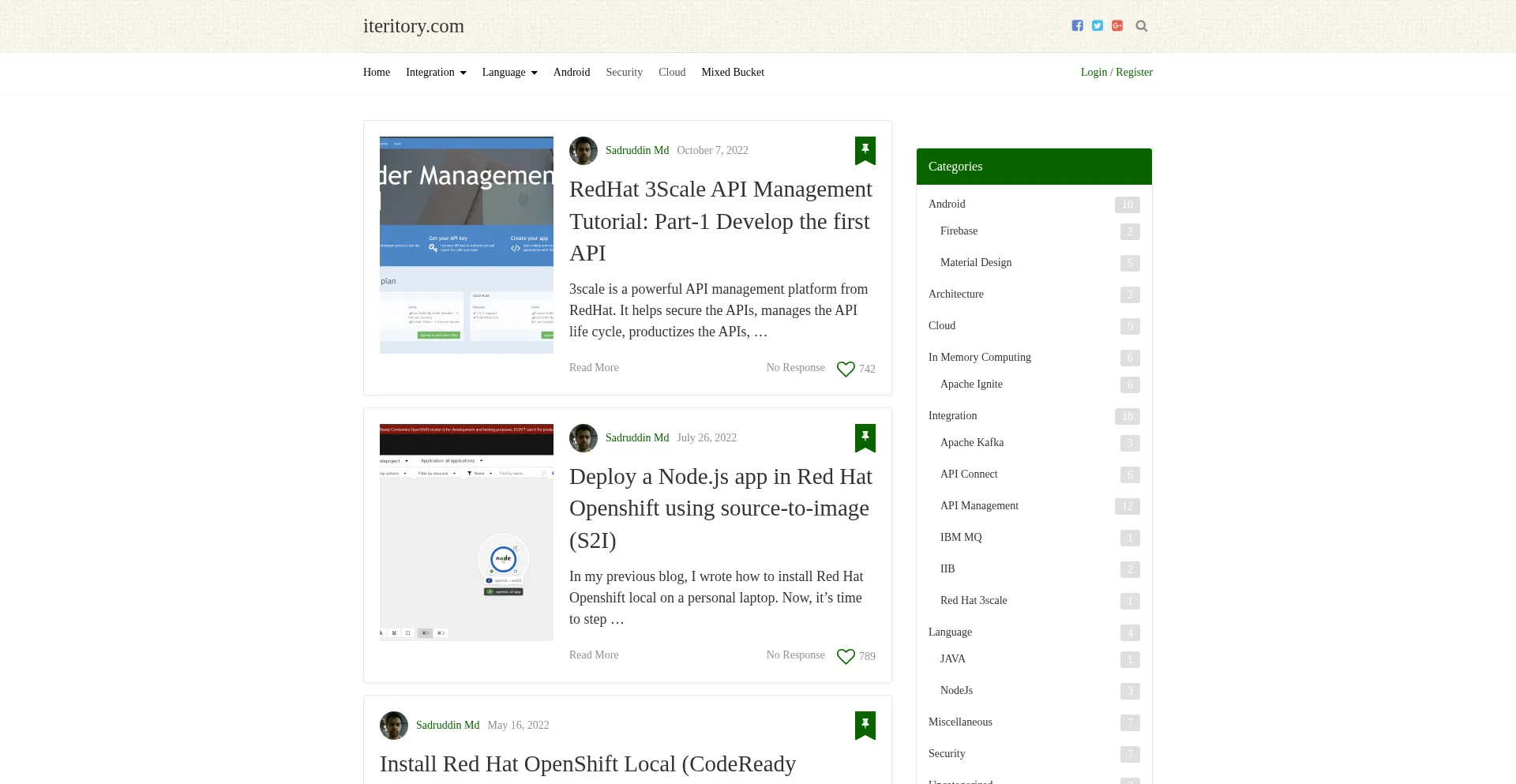The height and width of the screenshot is (784, 1516).
Task: Click No Response on RedHat 3Scale post
Action: click(x=795, y=368)
